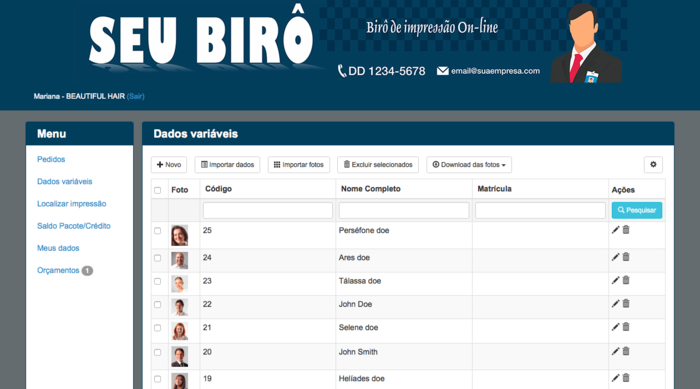700x389 pixels.
Task: Delete the Ares doe row with trash icon
Action: (626, 257)
